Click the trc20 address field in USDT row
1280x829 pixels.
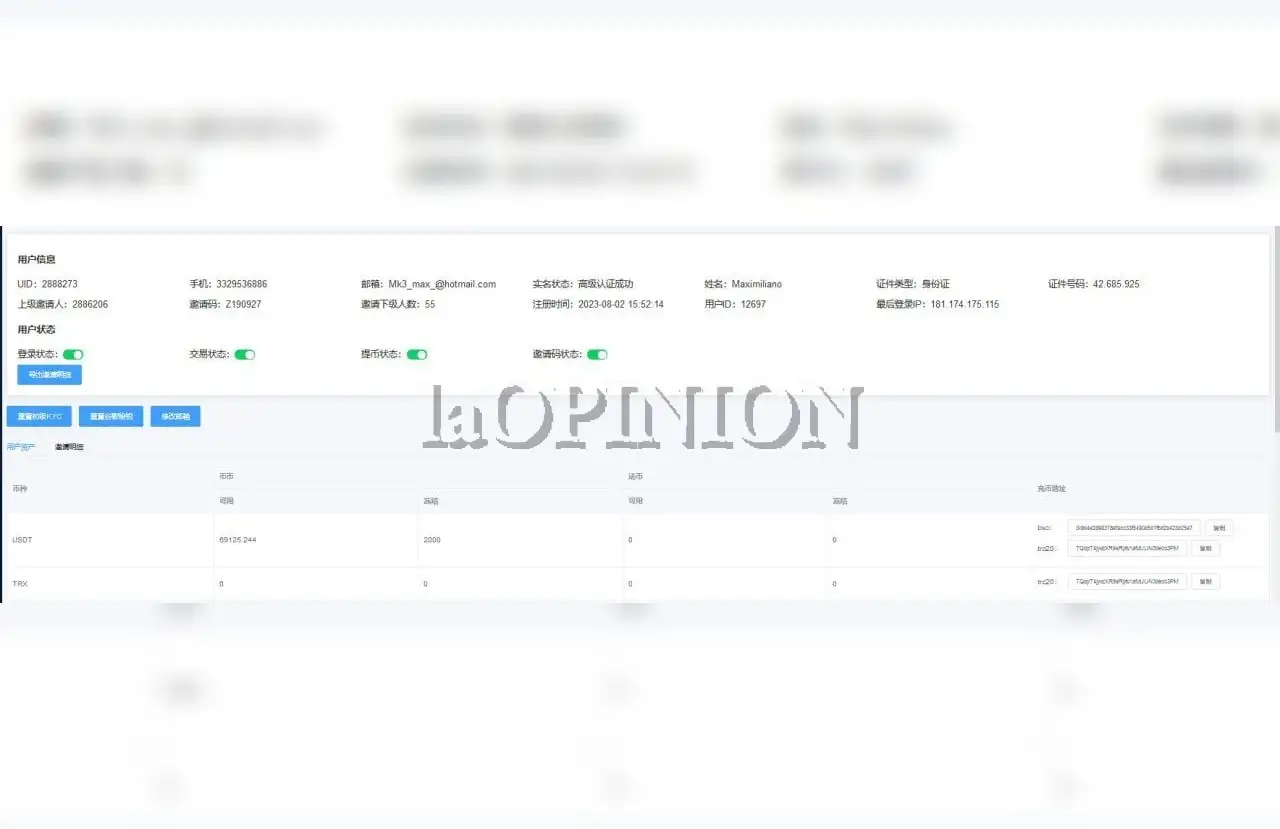click(x=1127, y=548)
